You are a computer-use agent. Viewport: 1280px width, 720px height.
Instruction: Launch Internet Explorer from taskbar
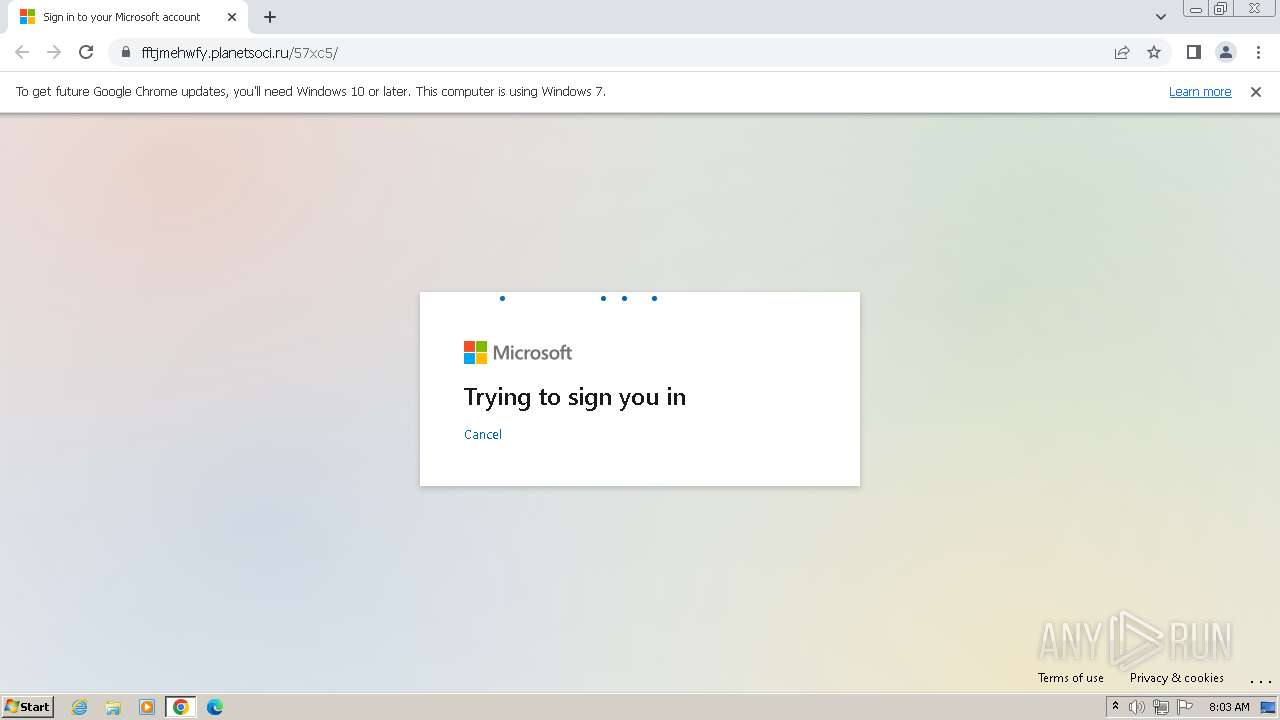click(x=80, y=707)
